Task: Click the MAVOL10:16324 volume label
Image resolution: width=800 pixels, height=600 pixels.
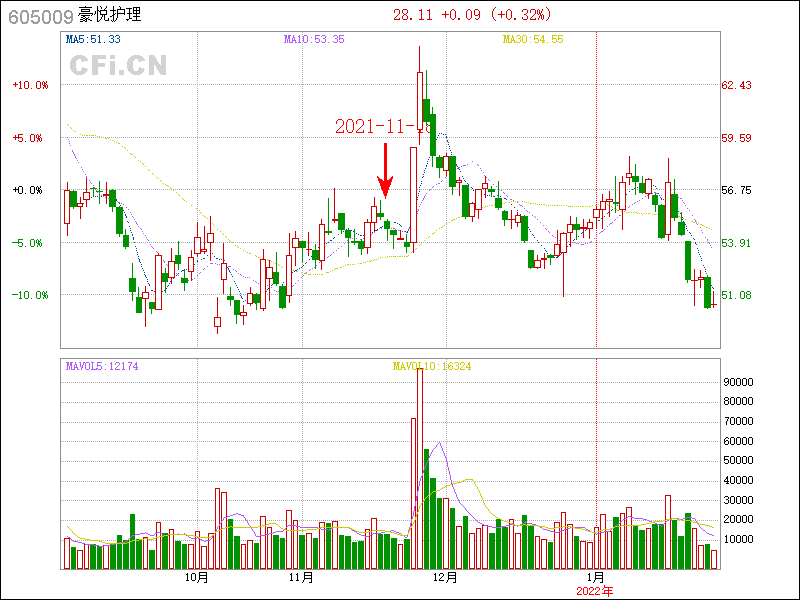Action: point(431,367)
